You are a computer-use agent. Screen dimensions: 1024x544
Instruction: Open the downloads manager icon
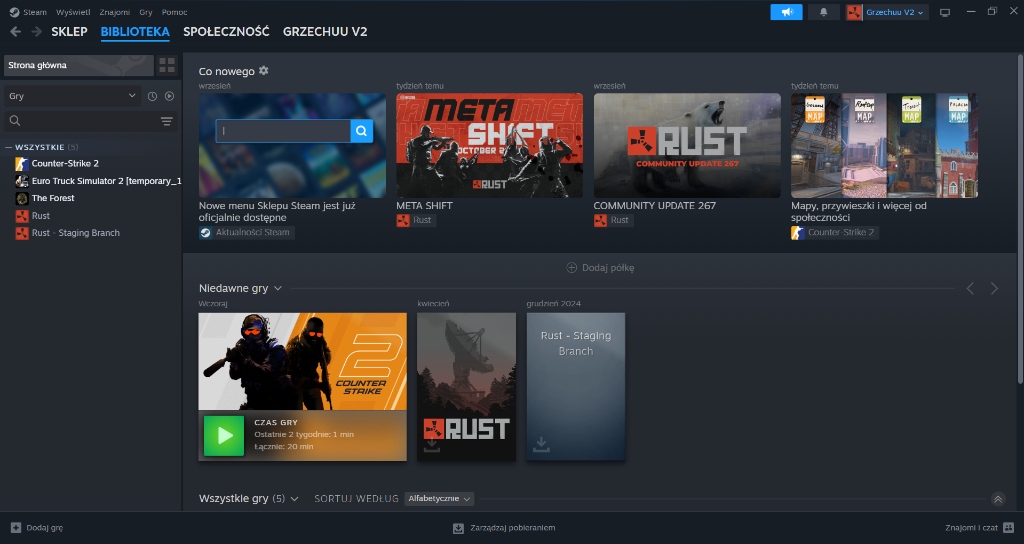click(x=458, y=528)
